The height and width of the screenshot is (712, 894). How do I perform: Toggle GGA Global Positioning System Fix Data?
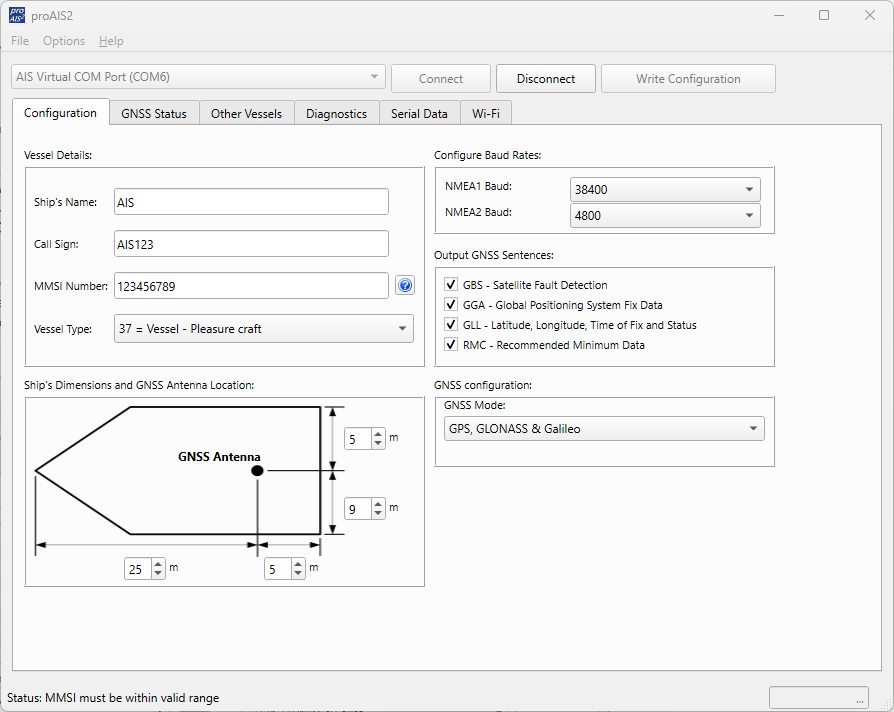pyautogui.click(x=451, y=304)
